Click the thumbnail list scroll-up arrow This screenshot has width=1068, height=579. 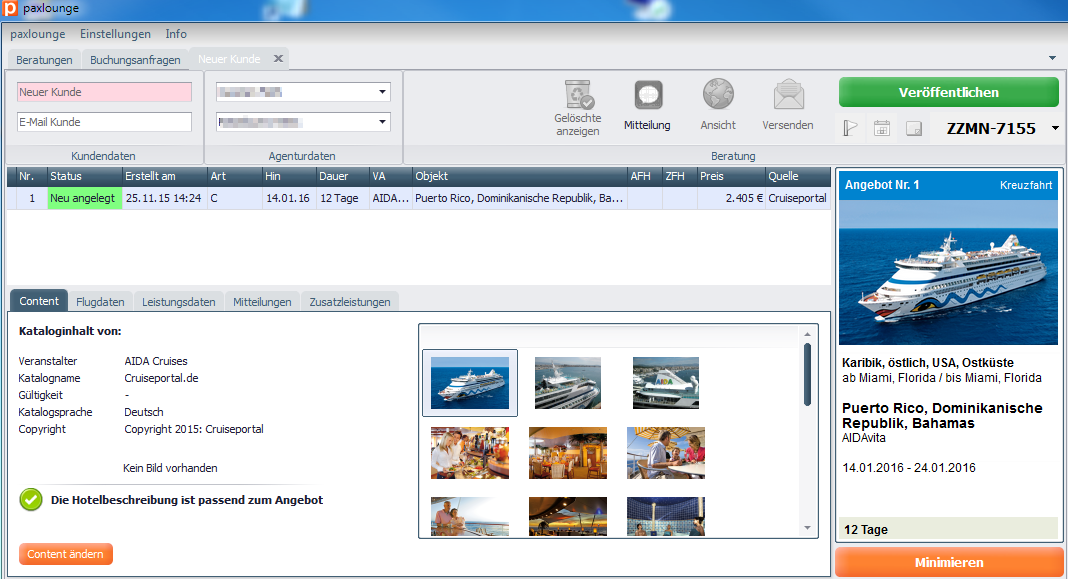coord(807,334)
